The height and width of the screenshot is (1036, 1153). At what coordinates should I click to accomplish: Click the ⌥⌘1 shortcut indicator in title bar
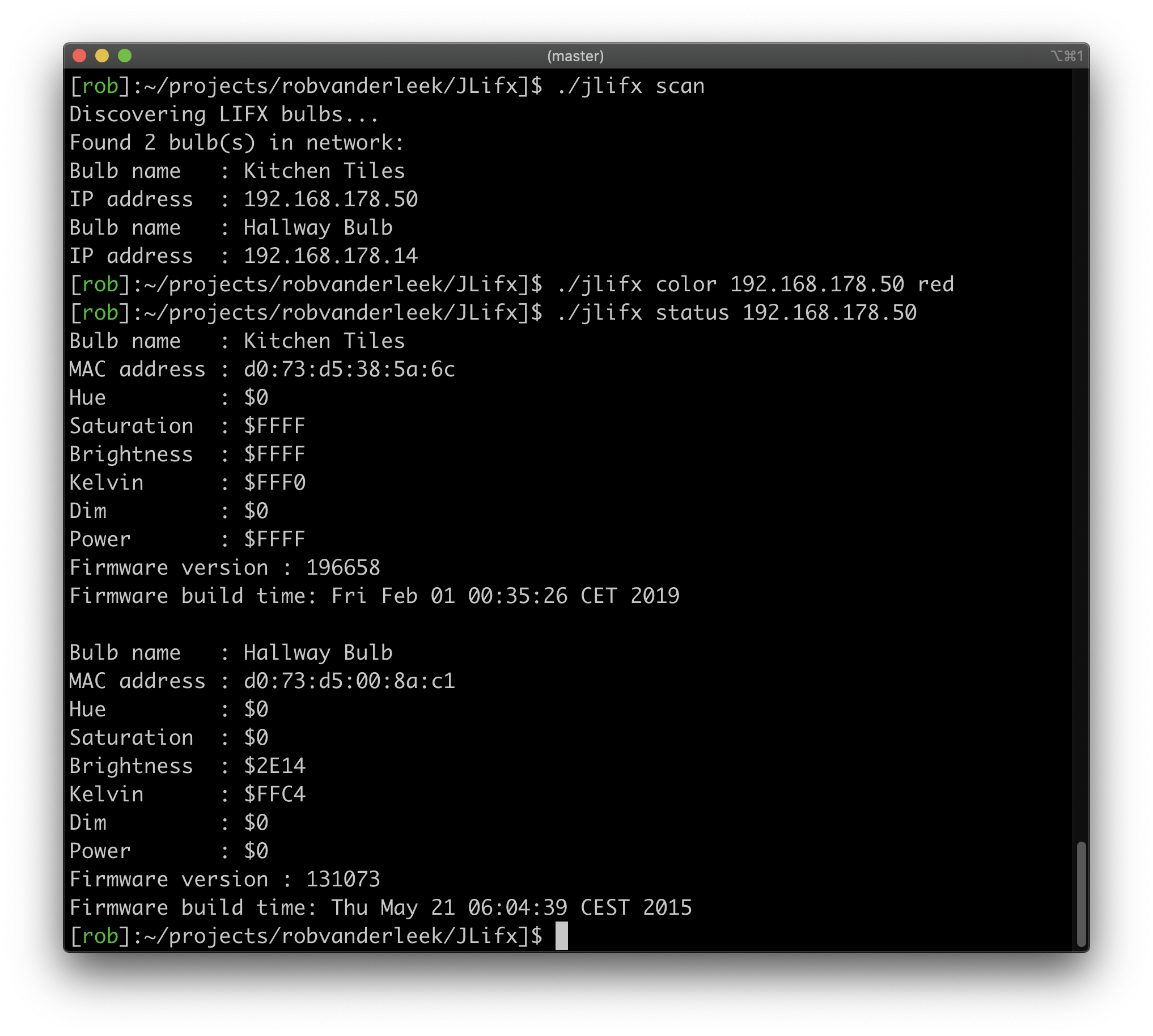click(1066, 56)
